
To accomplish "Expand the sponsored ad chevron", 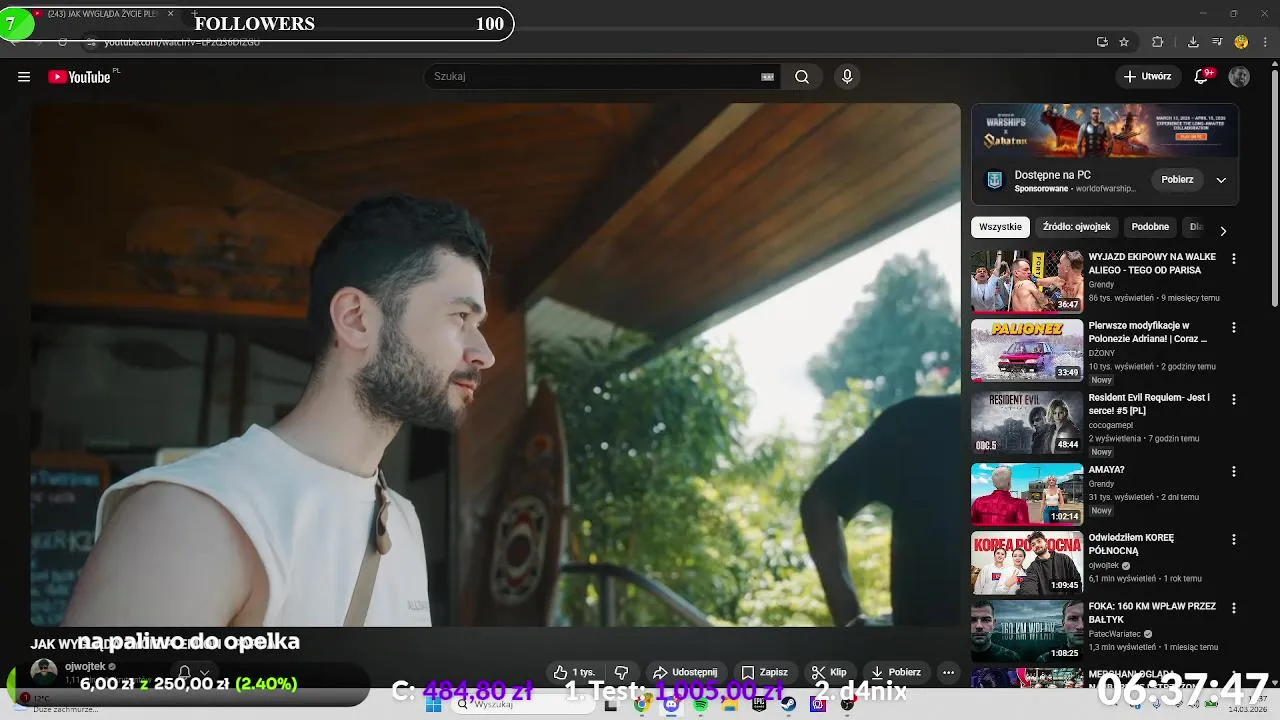I will pos(1221,180).
